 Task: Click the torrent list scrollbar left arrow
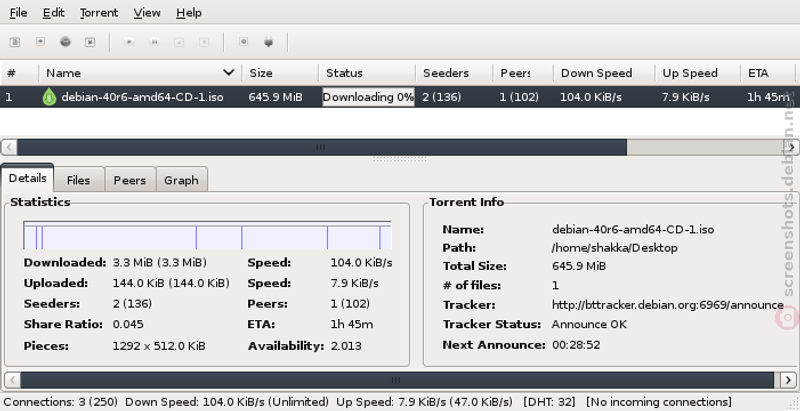(9, 147)
